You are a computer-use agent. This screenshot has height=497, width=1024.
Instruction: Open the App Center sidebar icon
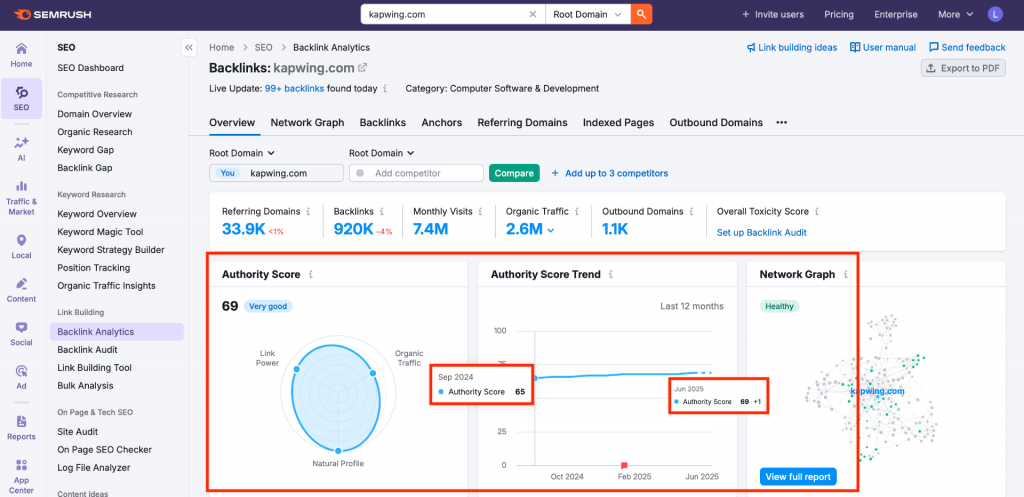(22, 475)
